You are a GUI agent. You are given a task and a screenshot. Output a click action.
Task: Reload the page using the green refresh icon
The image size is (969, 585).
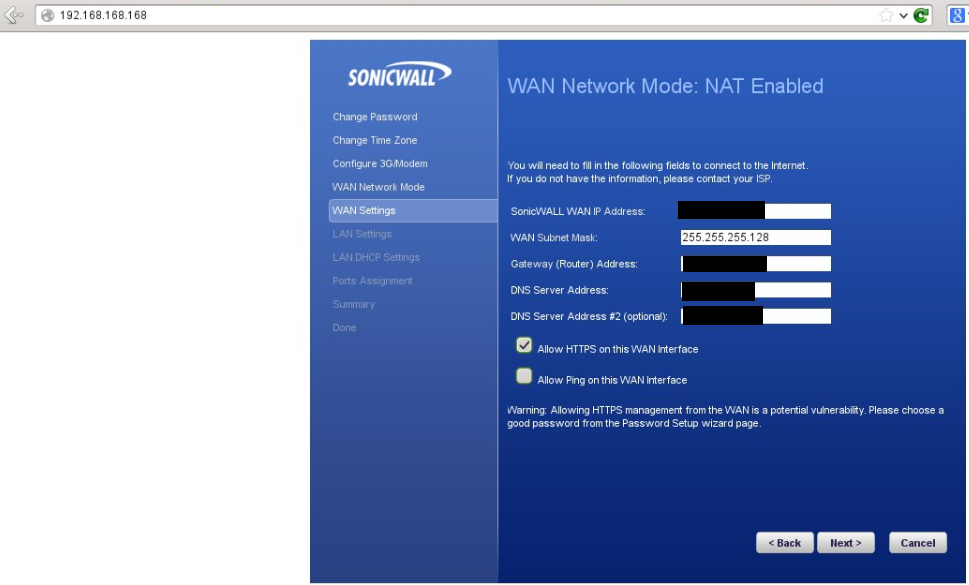921,15
